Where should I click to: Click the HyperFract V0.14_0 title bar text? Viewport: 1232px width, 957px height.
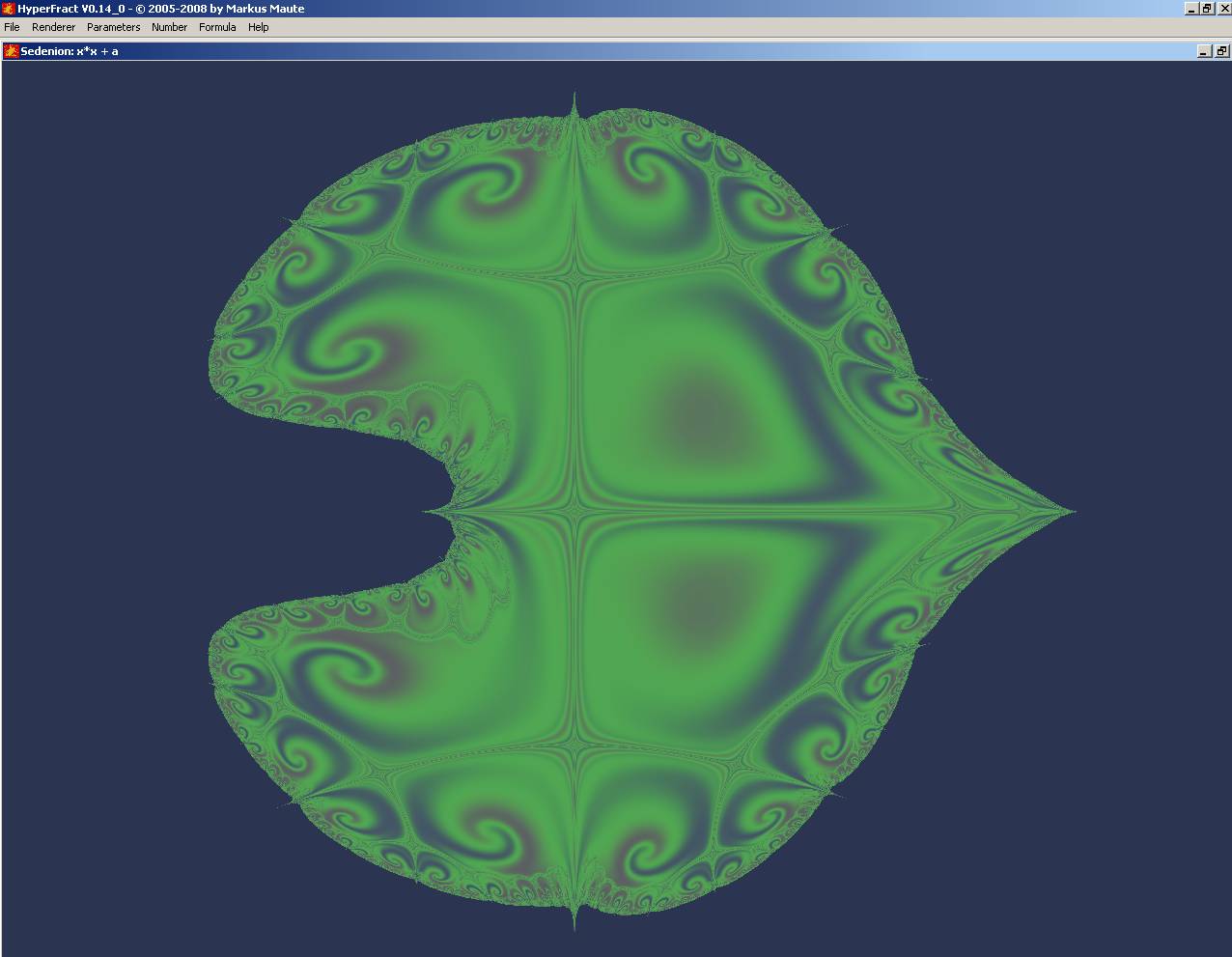point(160,9)
